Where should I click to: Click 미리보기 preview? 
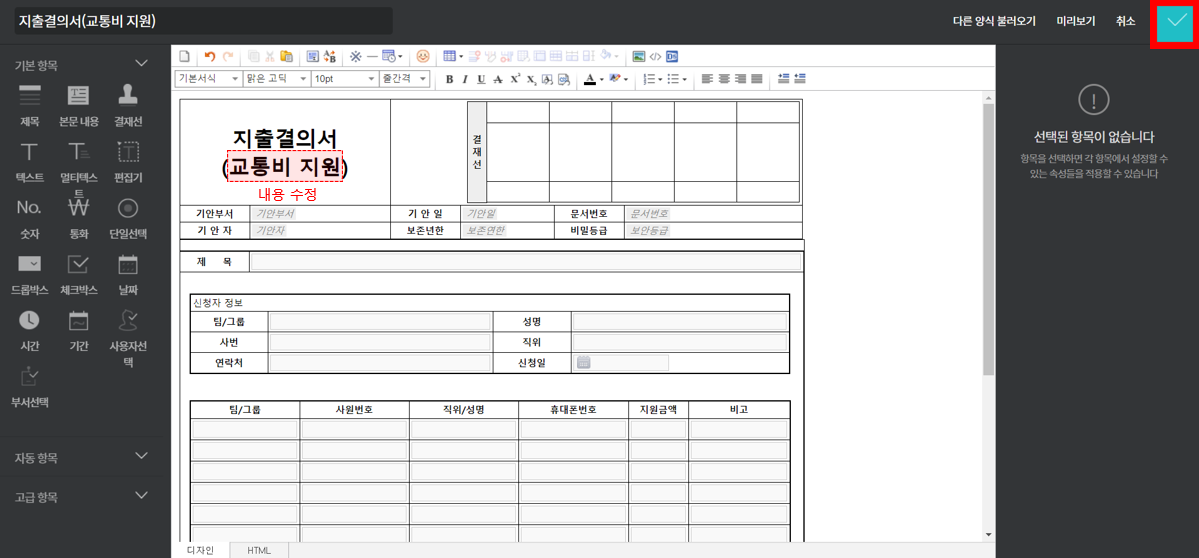1076,21
